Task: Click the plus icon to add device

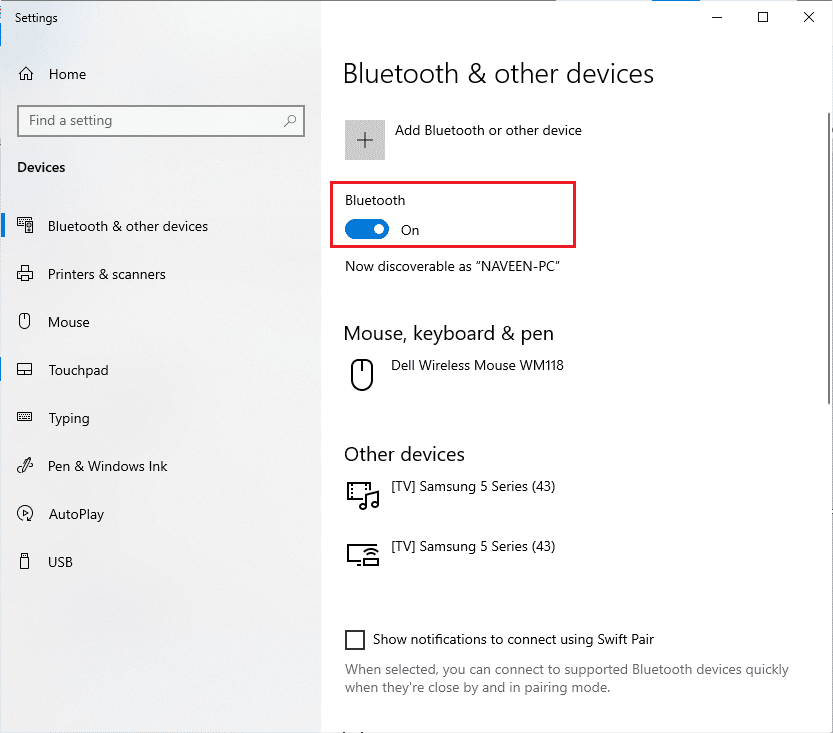Action: pos(365,140)
